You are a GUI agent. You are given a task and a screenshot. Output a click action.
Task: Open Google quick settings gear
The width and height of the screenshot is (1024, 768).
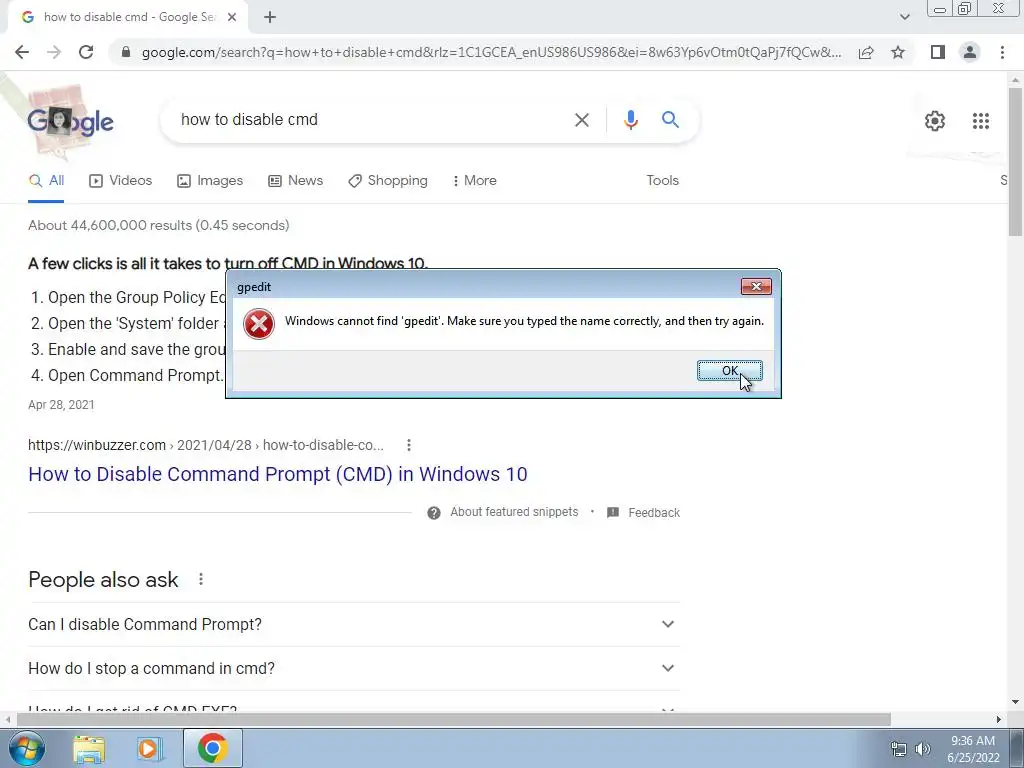935,121
